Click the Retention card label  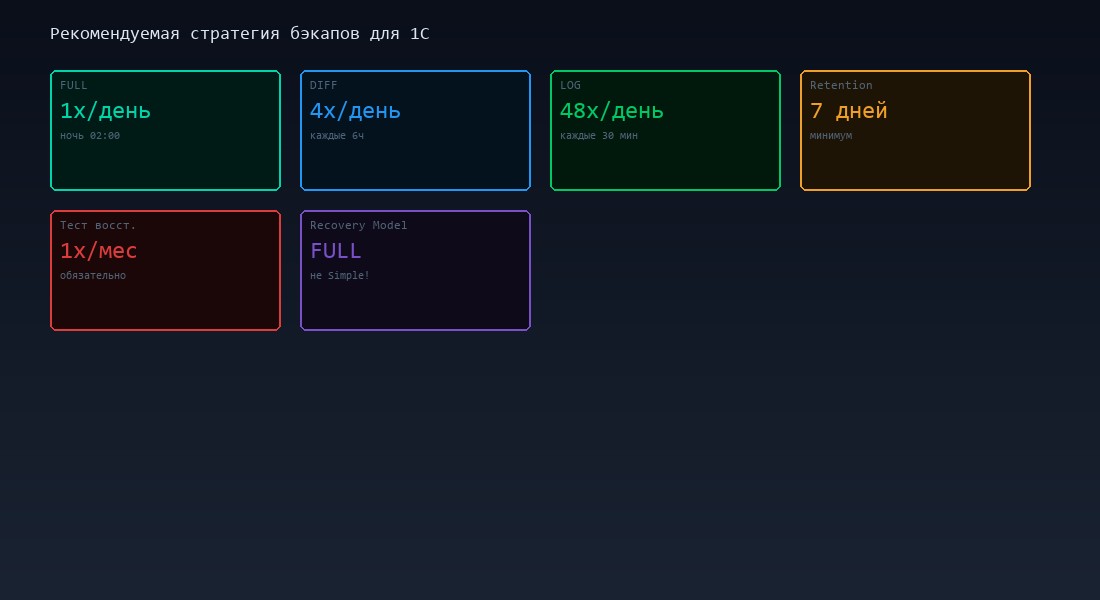click(x=841, y=86)
